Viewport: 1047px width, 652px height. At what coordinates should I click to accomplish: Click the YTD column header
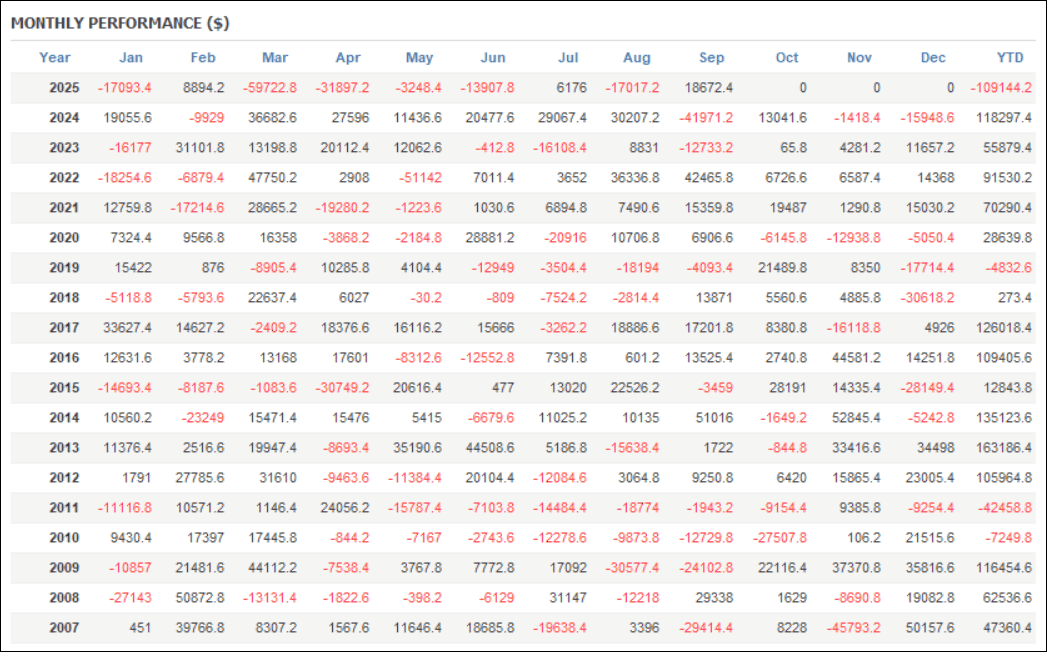[1012, 57]
